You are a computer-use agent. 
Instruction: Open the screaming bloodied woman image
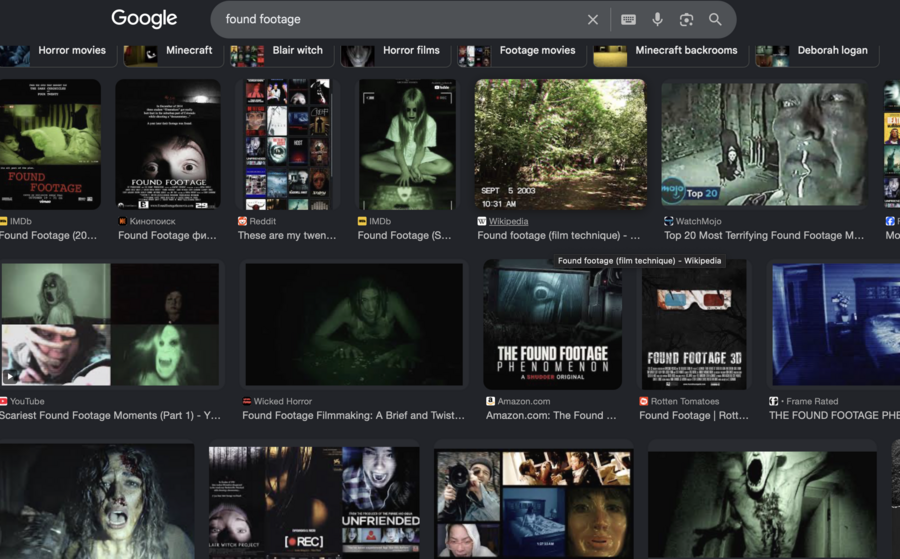[x=97, y=502]
